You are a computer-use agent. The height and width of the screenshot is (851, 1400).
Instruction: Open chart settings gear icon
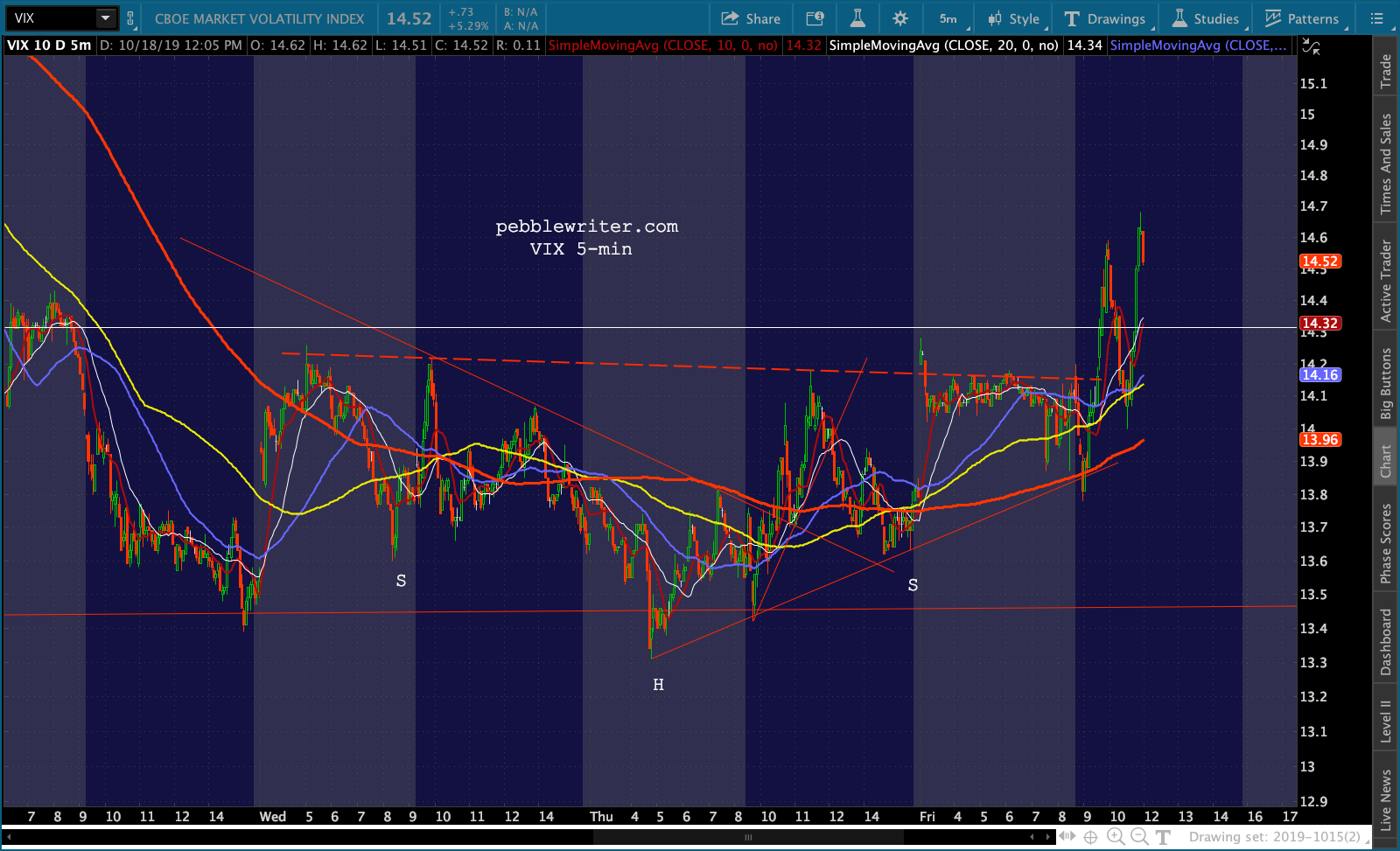point(900,18)
